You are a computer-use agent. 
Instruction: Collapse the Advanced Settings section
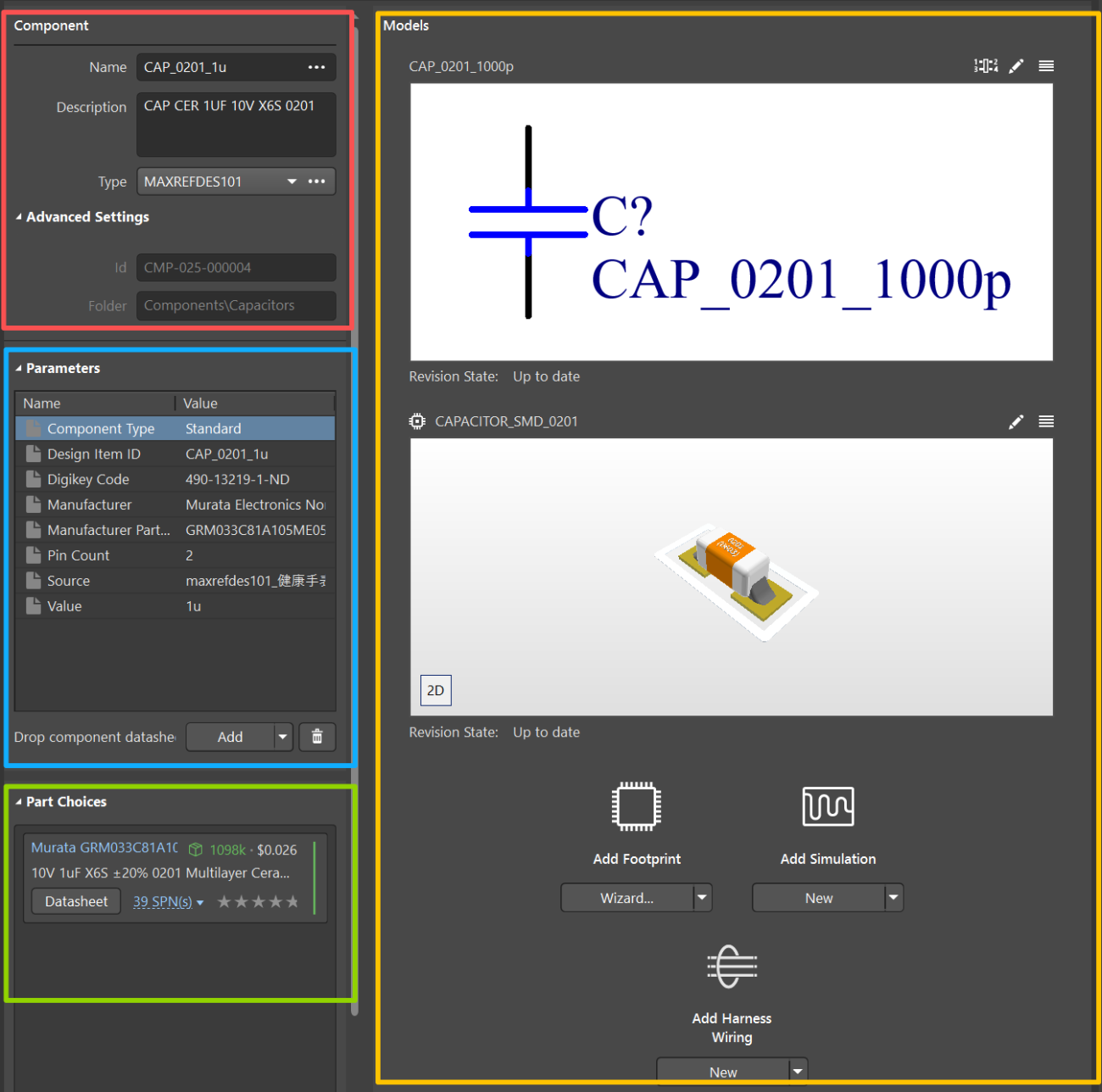coord(19,217)
